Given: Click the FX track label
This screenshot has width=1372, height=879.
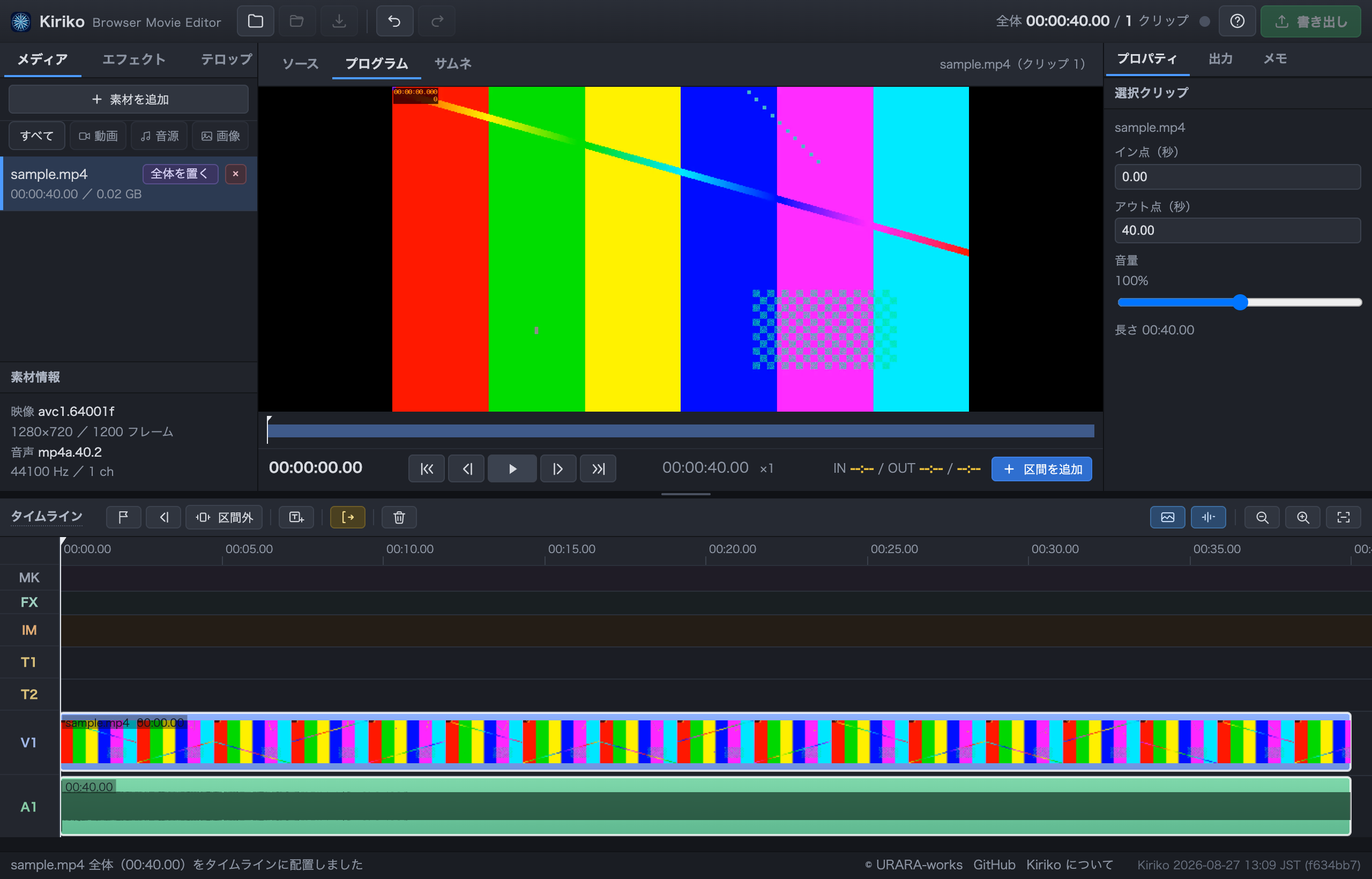Looking at the screenshot, I should coord(29,602).
